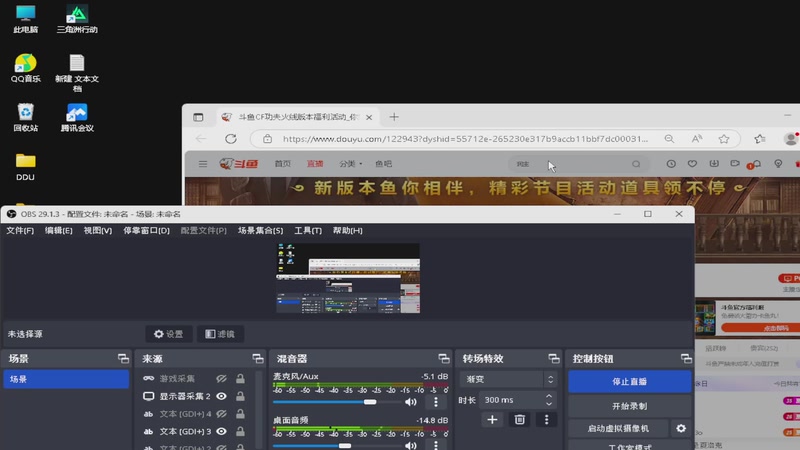The image size is (800, 450).
Task: Open the 回收站 recycle bin
Action: [x=26, y=117]
